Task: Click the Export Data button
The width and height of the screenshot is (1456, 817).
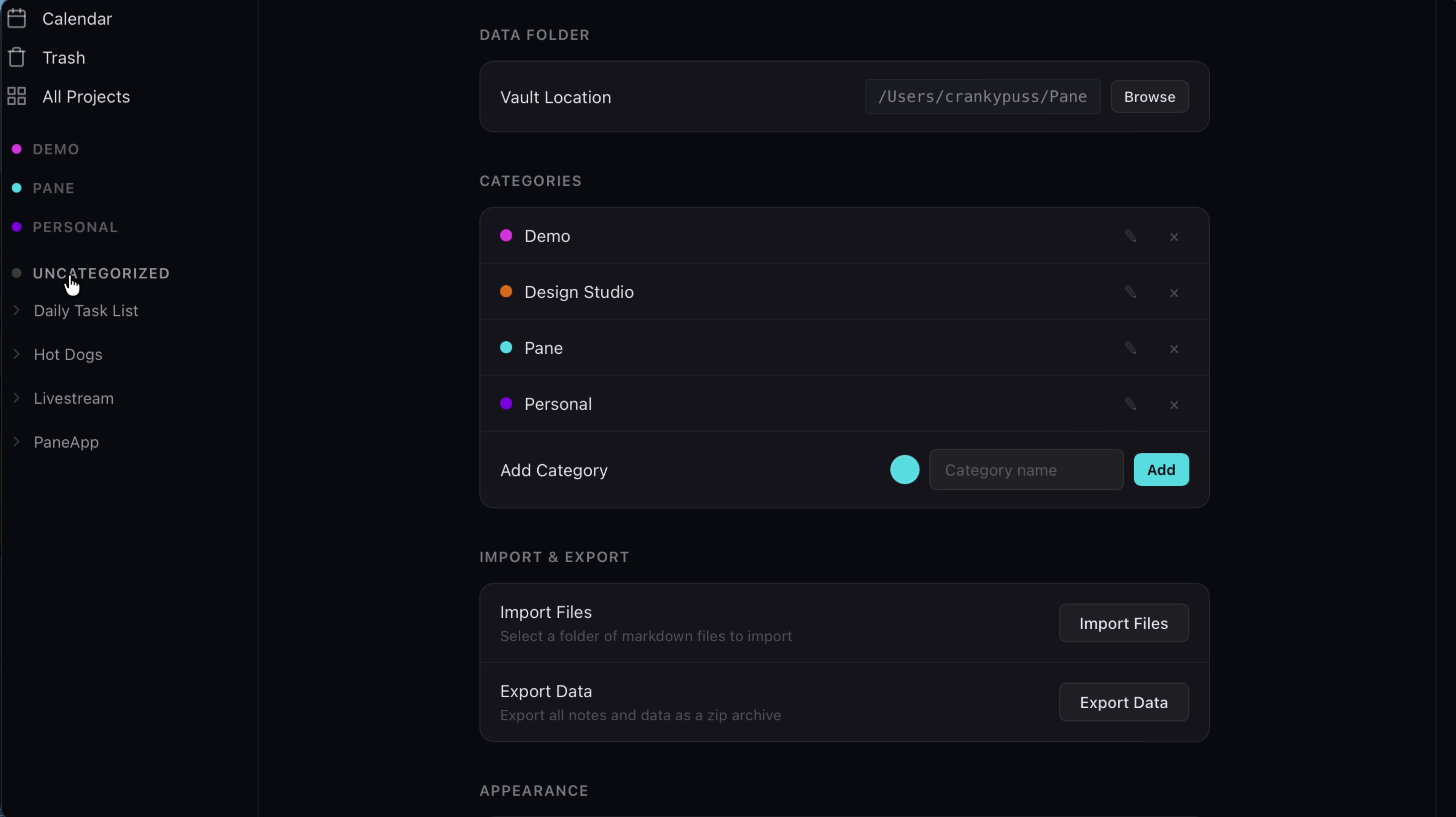Action: pyautogui.click(x=1123, y=702)
